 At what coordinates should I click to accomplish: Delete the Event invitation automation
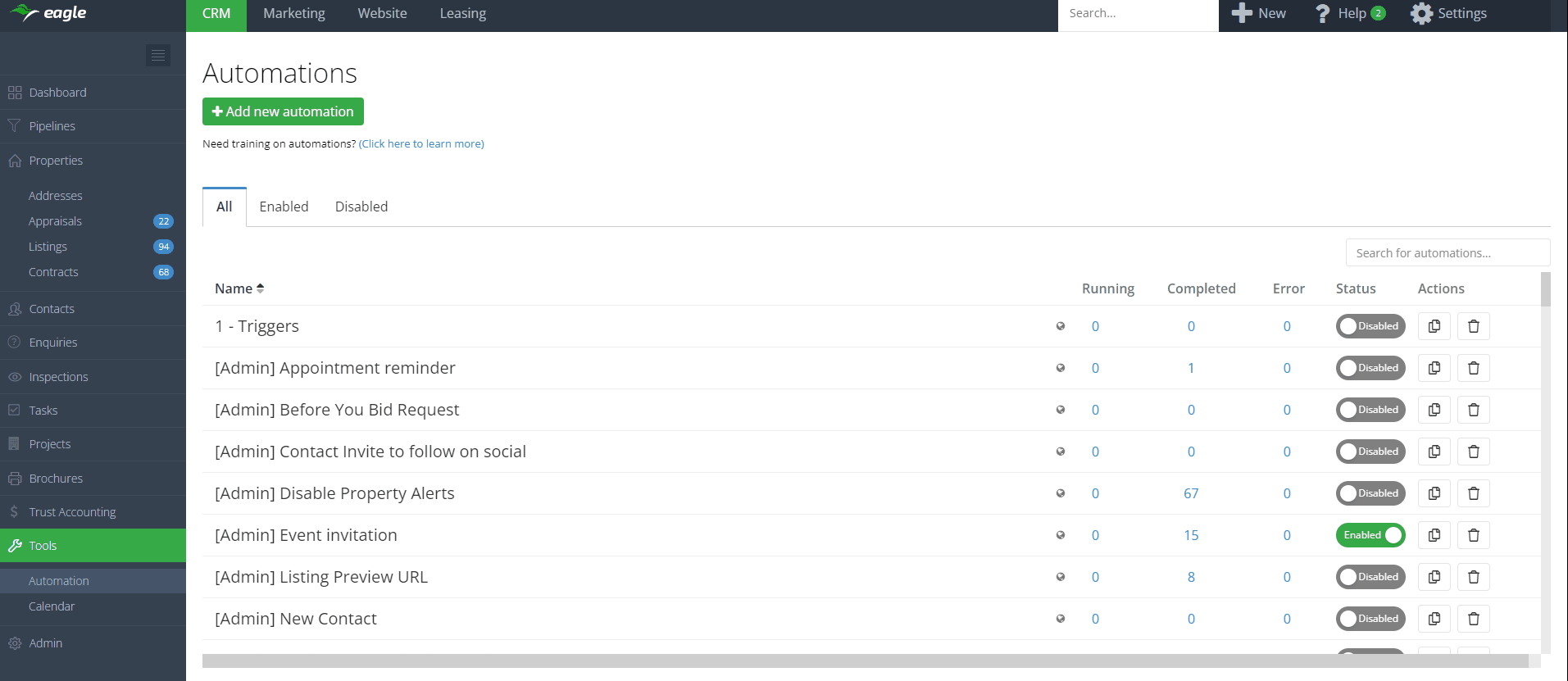pyautogui.click(x=1473, y=535)
